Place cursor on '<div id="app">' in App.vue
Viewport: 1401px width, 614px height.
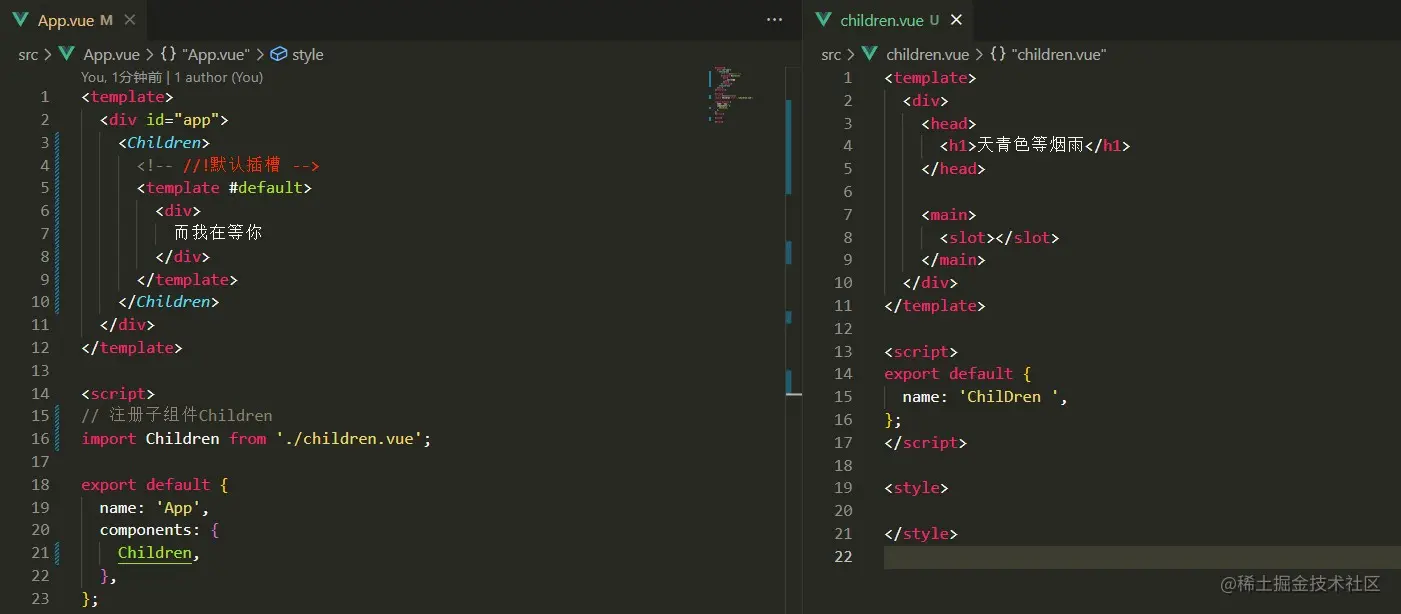(x=164, y=120)
